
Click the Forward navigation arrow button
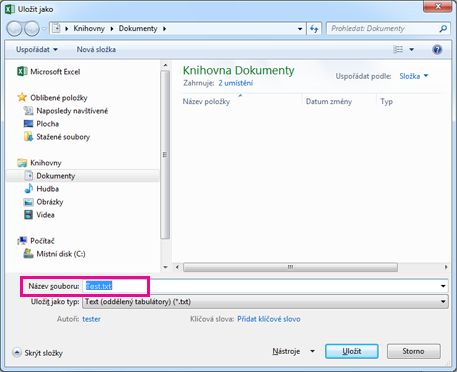[x=32, y=29]
